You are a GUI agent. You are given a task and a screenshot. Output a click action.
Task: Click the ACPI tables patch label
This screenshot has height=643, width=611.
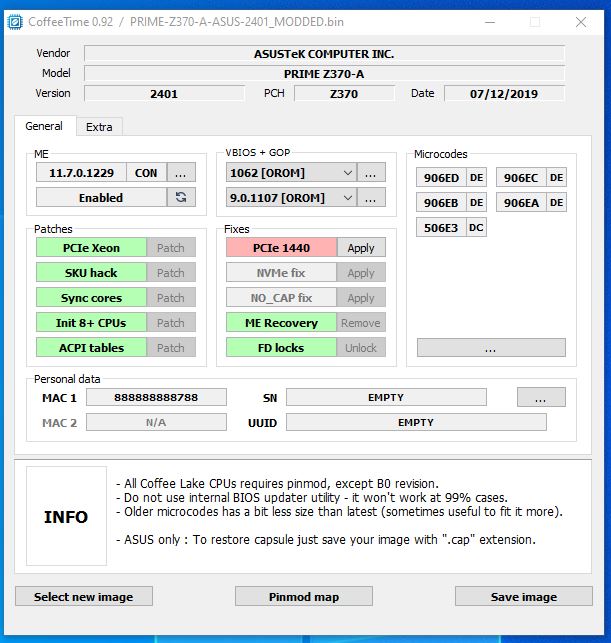[91, 348]
